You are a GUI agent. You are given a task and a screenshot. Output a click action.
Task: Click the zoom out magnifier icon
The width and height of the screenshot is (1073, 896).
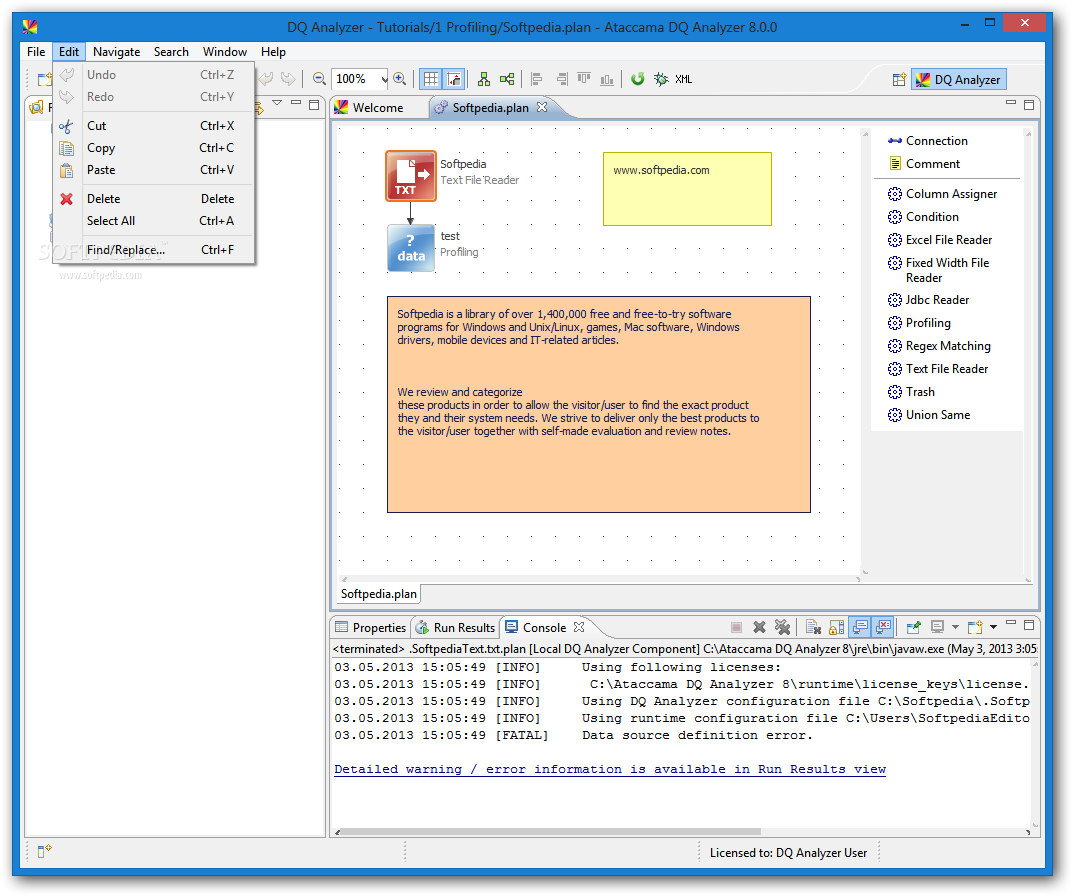(319, 79)
